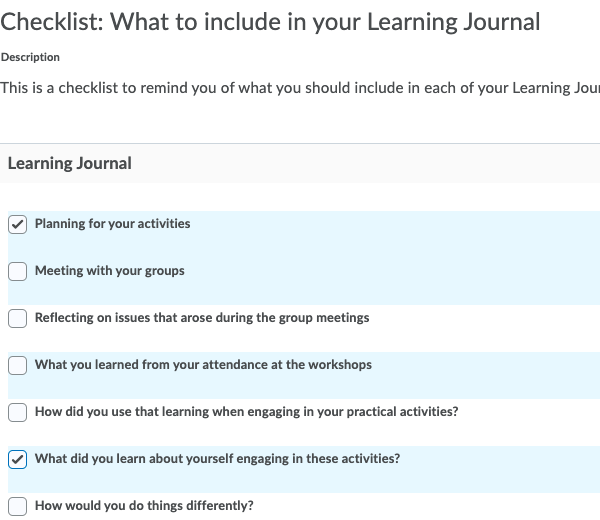Tick the 'Meeting with your groups' checkbox

(18, 271)
